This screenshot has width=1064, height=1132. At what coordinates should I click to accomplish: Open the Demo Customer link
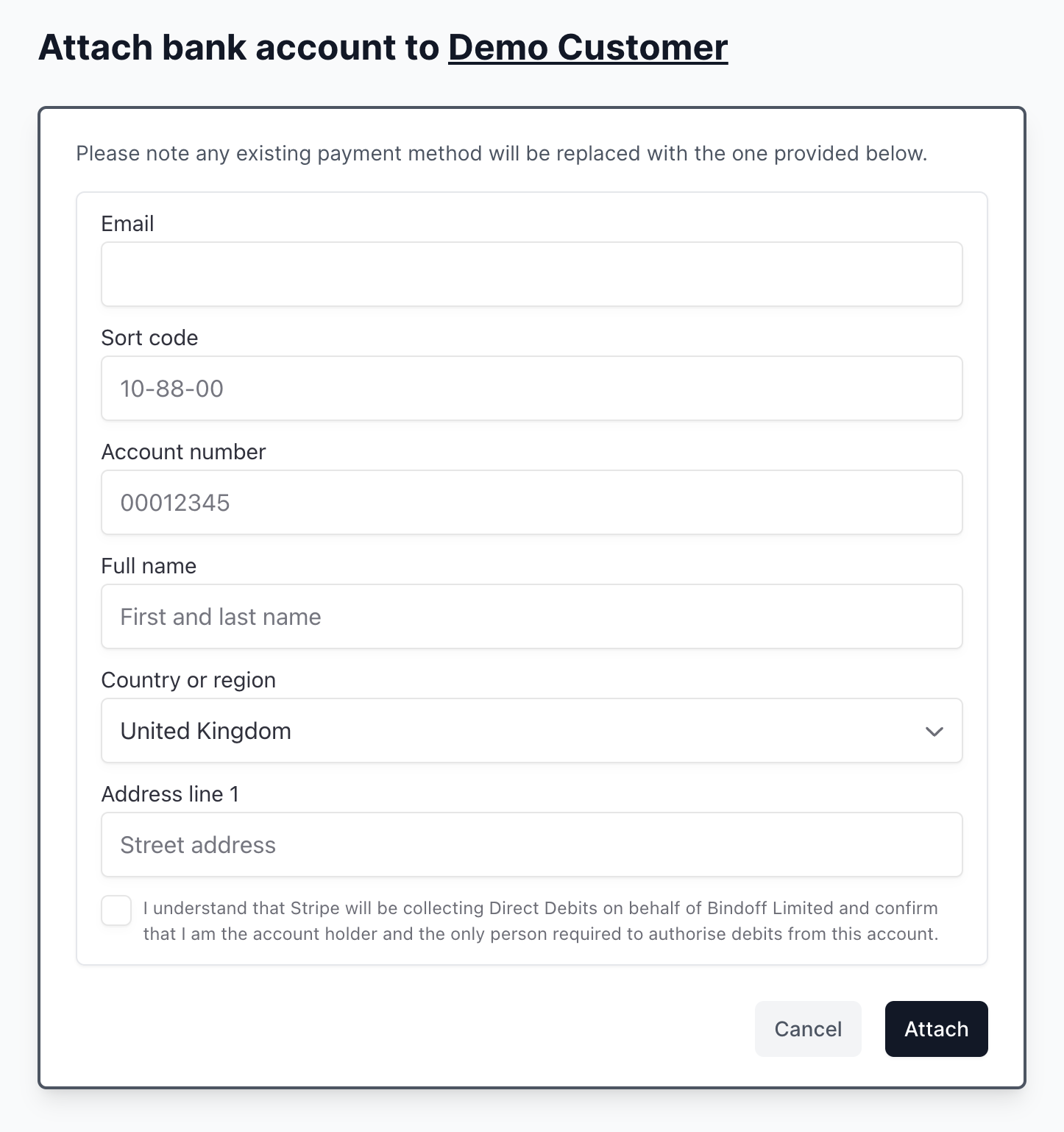[x=587, y=47]
